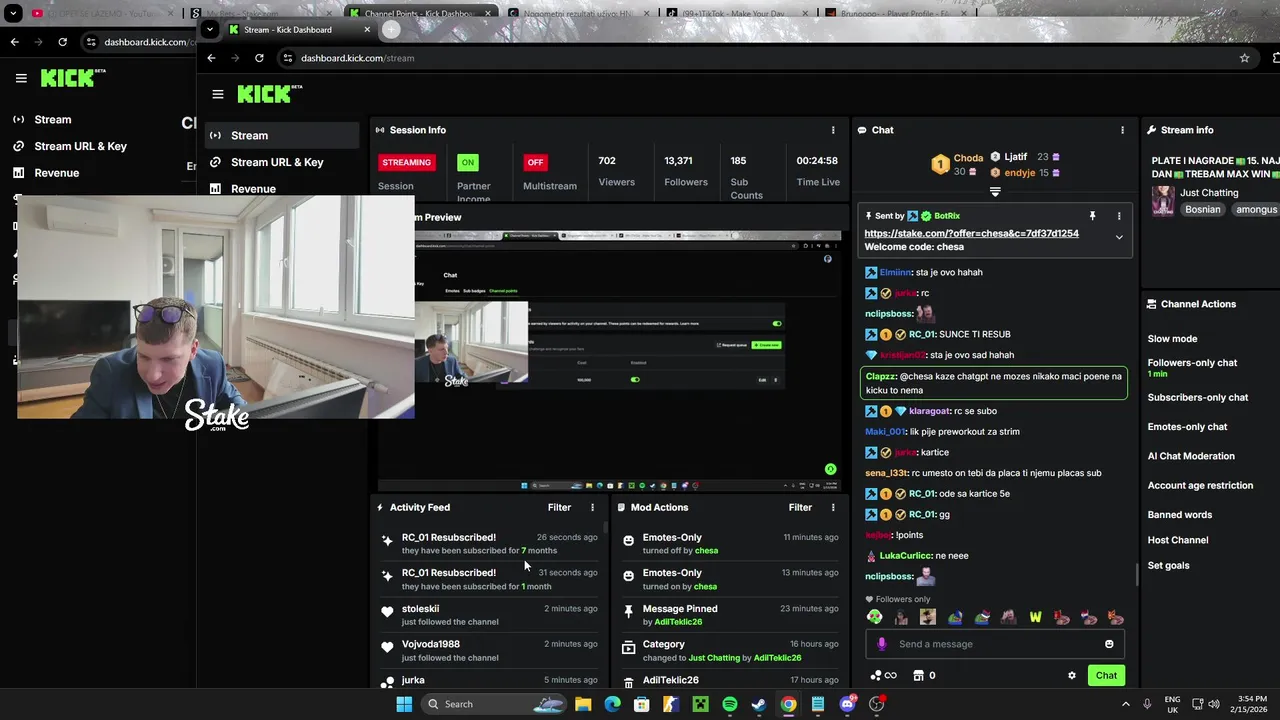The height and width of the screenshot is (720, 1280).
Task: Toggle the Partner Income ON switch
Action: click(467, 162)
